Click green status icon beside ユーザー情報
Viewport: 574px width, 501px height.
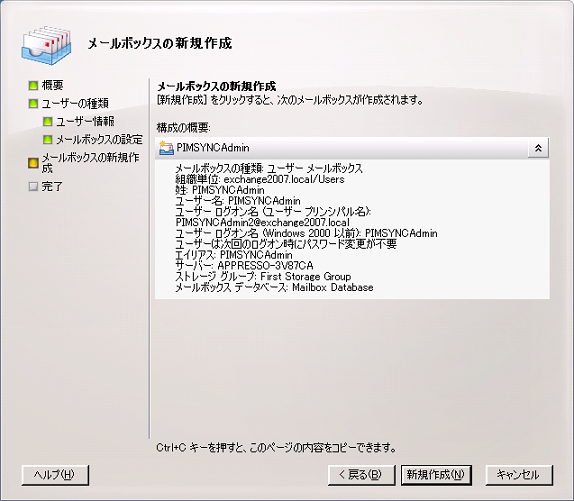coord(48,121)
